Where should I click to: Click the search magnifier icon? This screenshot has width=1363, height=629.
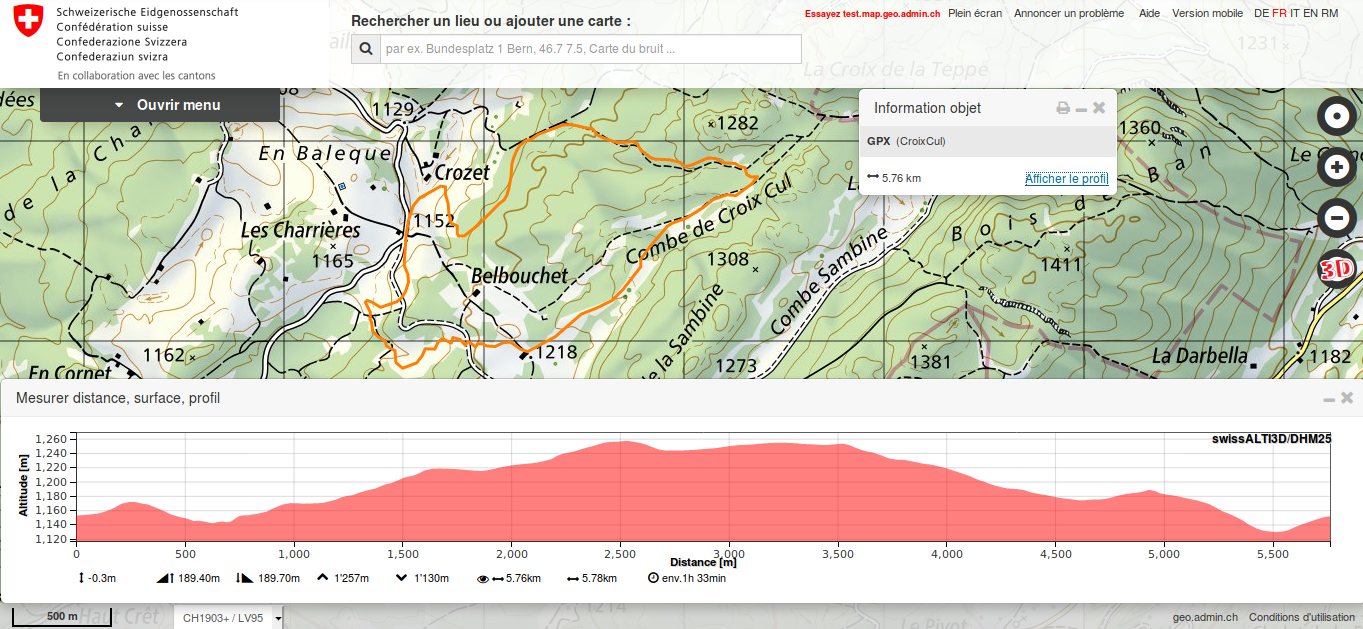tap(366, 49)
